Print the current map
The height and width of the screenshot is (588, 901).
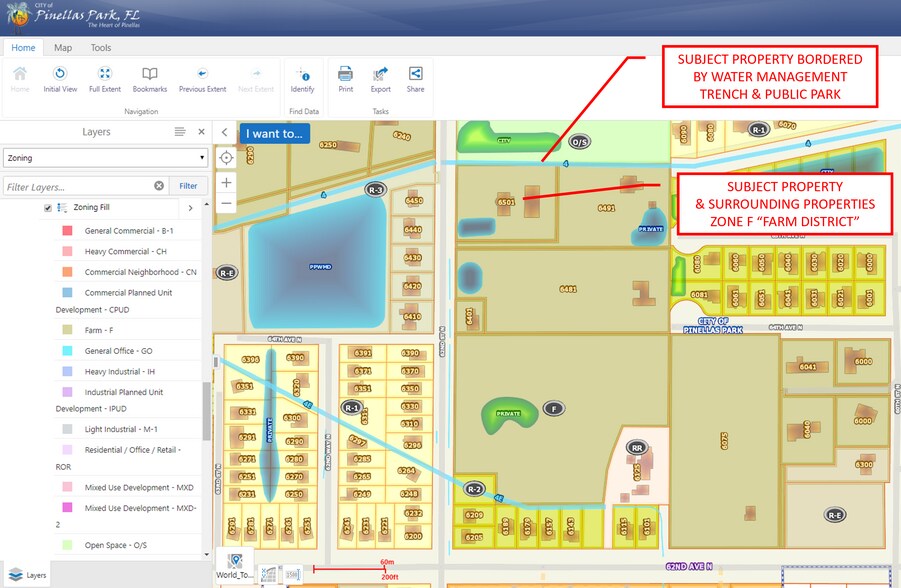[345, 79]
